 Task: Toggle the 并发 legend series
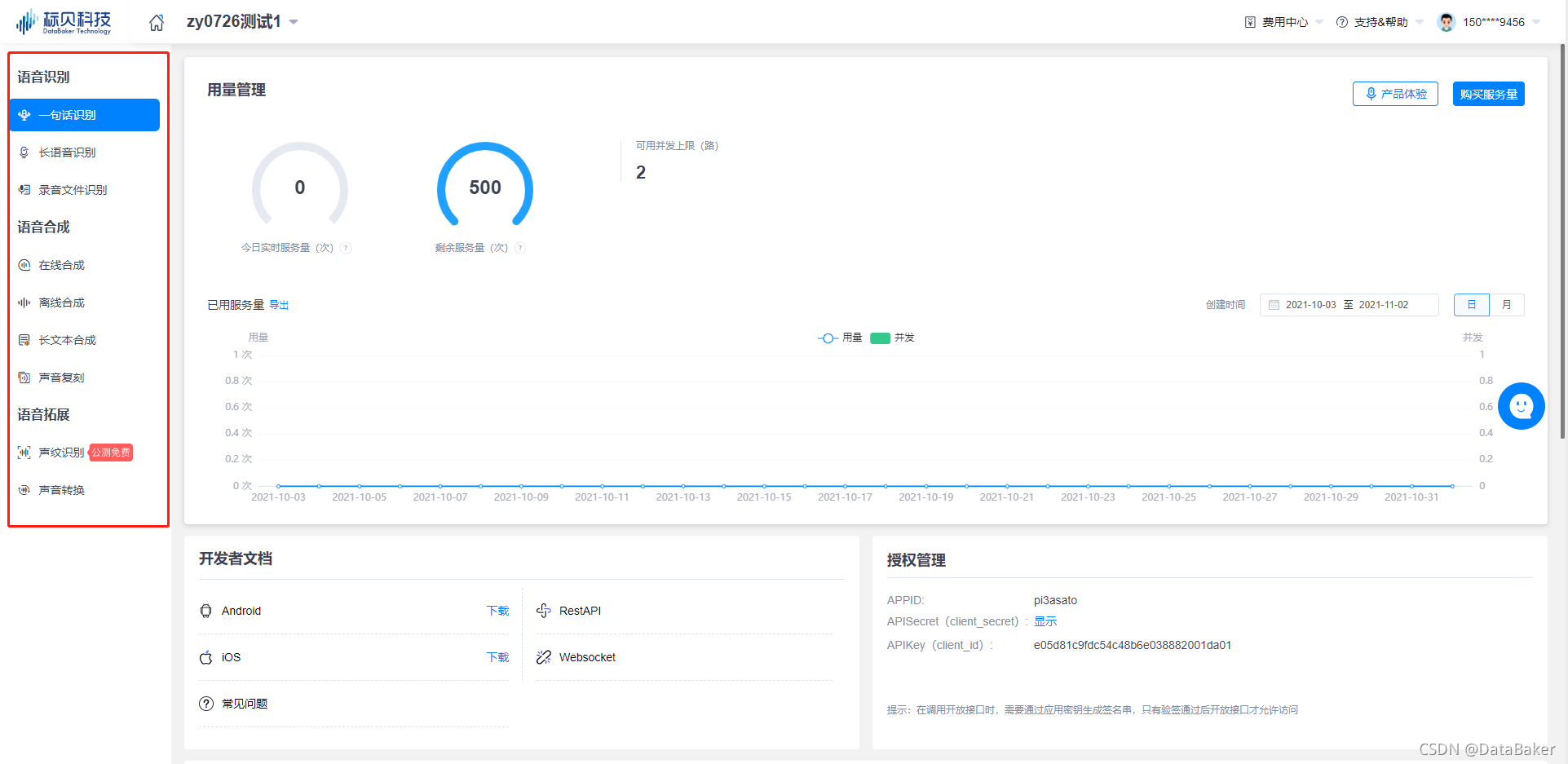(x=893, y=338)
